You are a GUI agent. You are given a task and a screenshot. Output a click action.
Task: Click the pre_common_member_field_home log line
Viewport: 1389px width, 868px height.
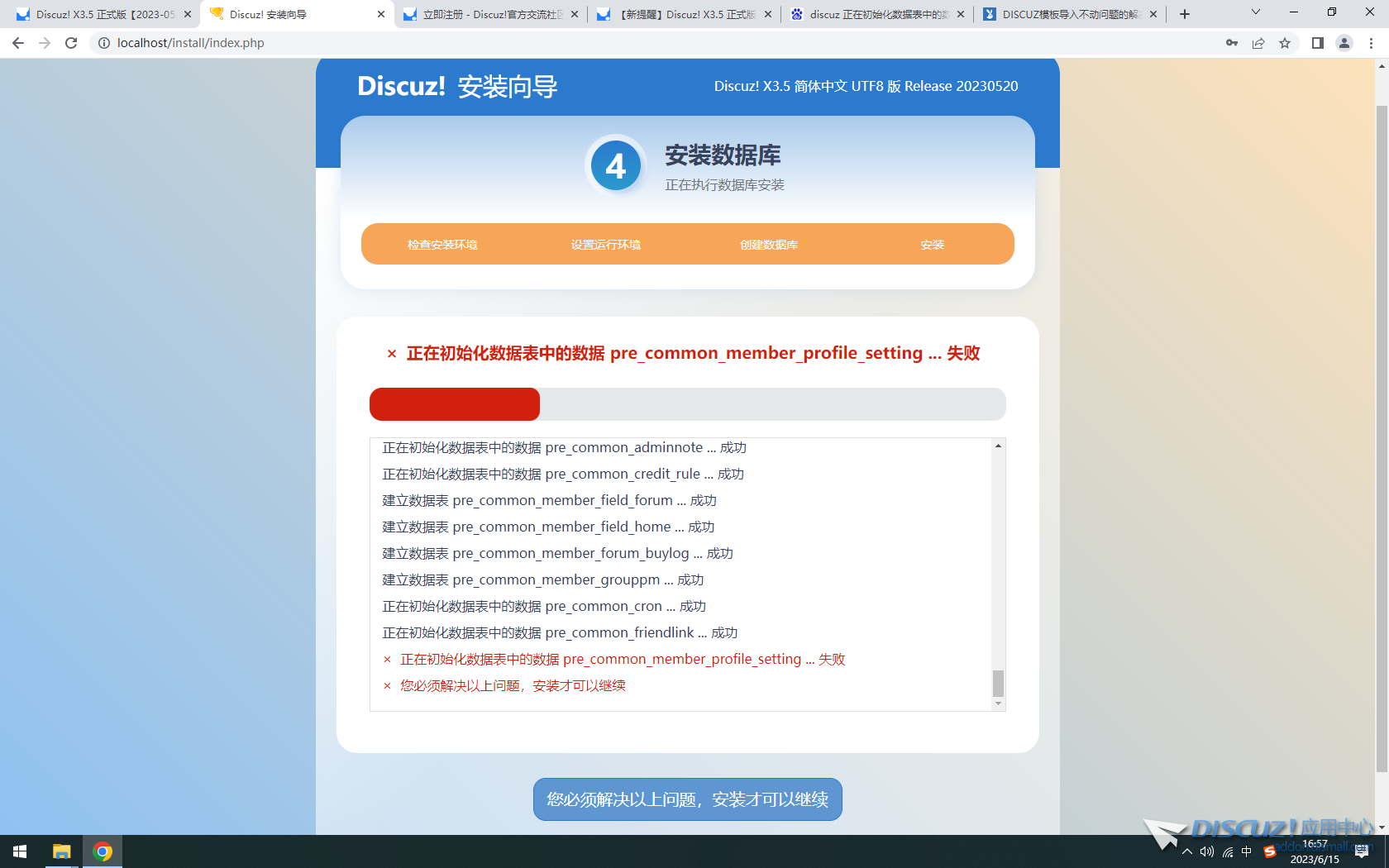click(548, 527)
